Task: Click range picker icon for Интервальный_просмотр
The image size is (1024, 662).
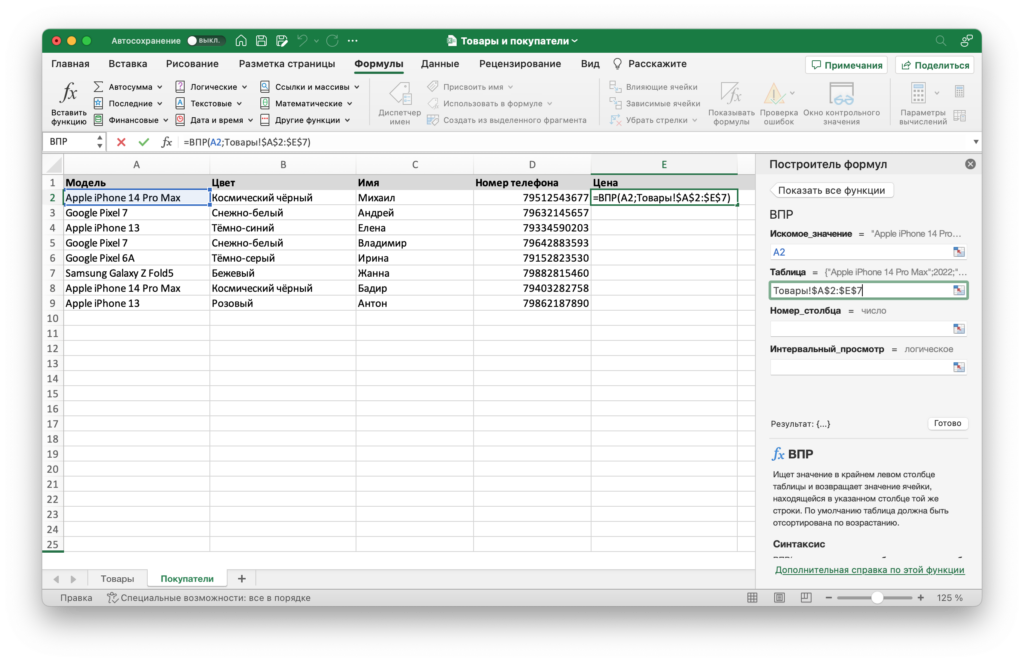Action: point(958,367)
